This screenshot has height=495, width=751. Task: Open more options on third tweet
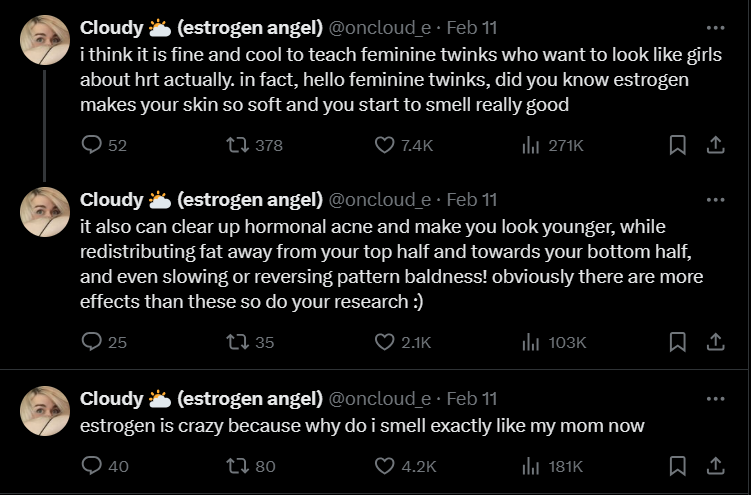pos(716,398)
